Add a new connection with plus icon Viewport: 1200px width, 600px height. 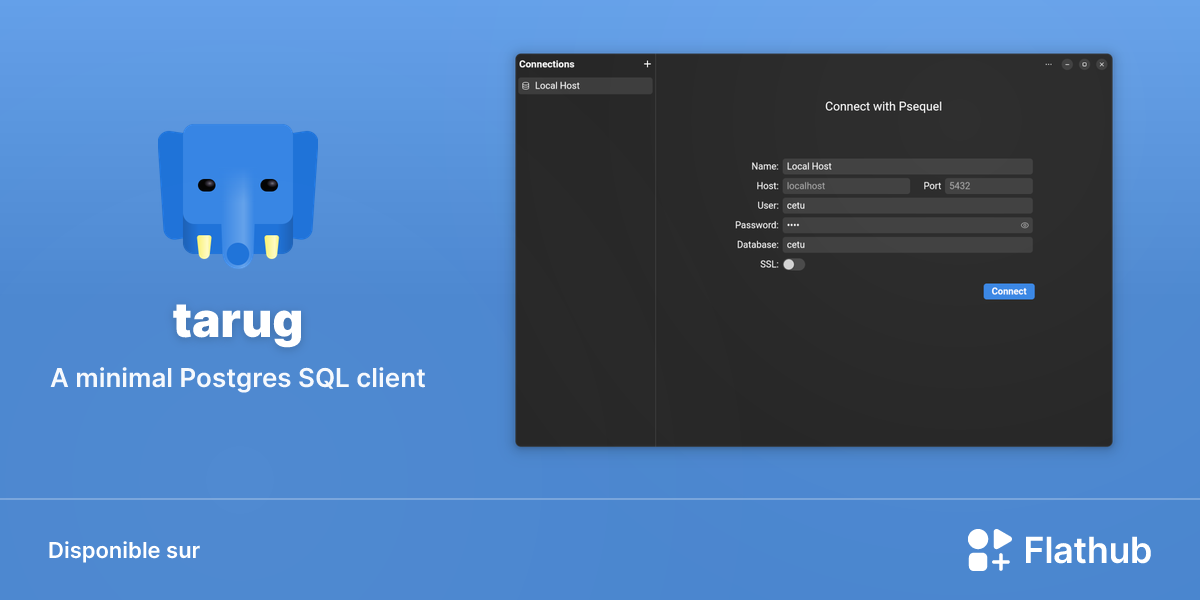(647, 64)
